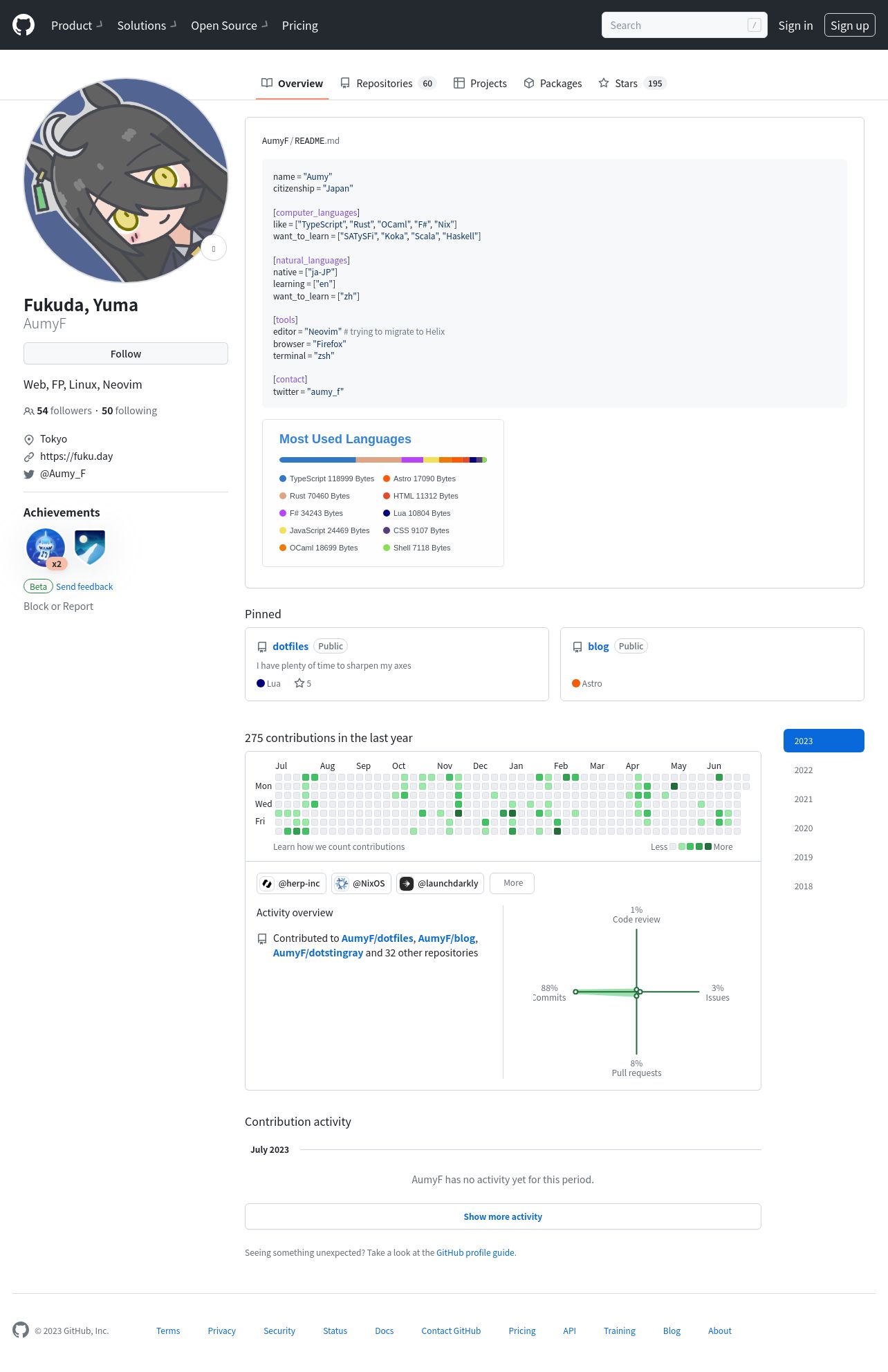Switch to the Overview tab

click(x=292, y=83)
